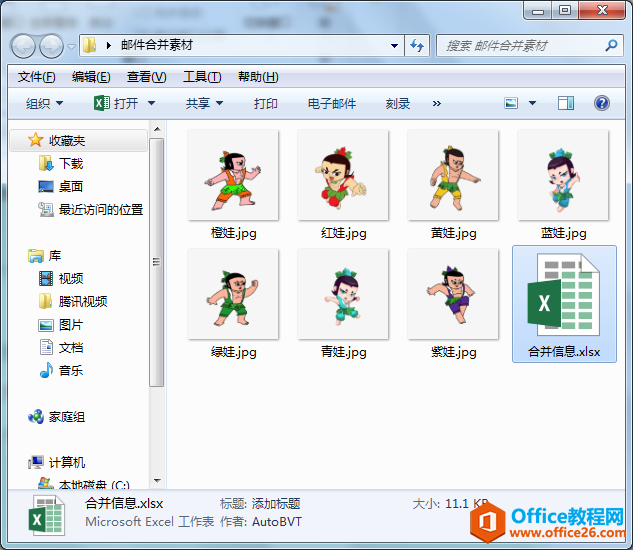
Task: Select the 绿娃.jpg thumbnail
Action: pos(233,294)
